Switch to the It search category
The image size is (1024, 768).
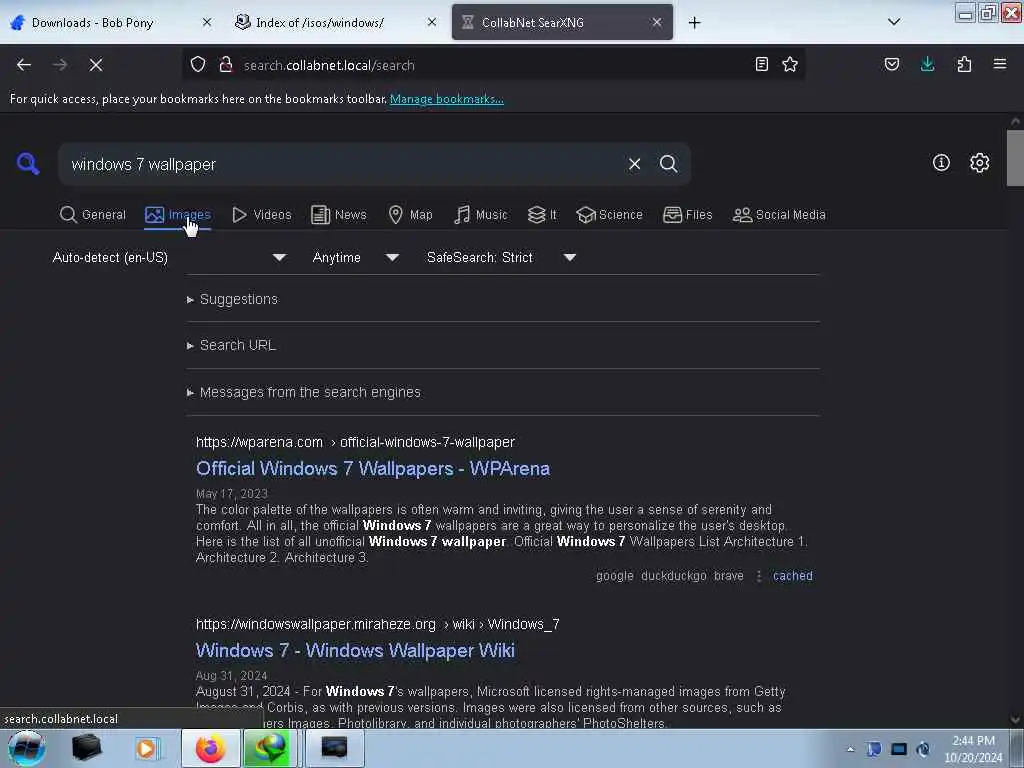tap(542, 215)
